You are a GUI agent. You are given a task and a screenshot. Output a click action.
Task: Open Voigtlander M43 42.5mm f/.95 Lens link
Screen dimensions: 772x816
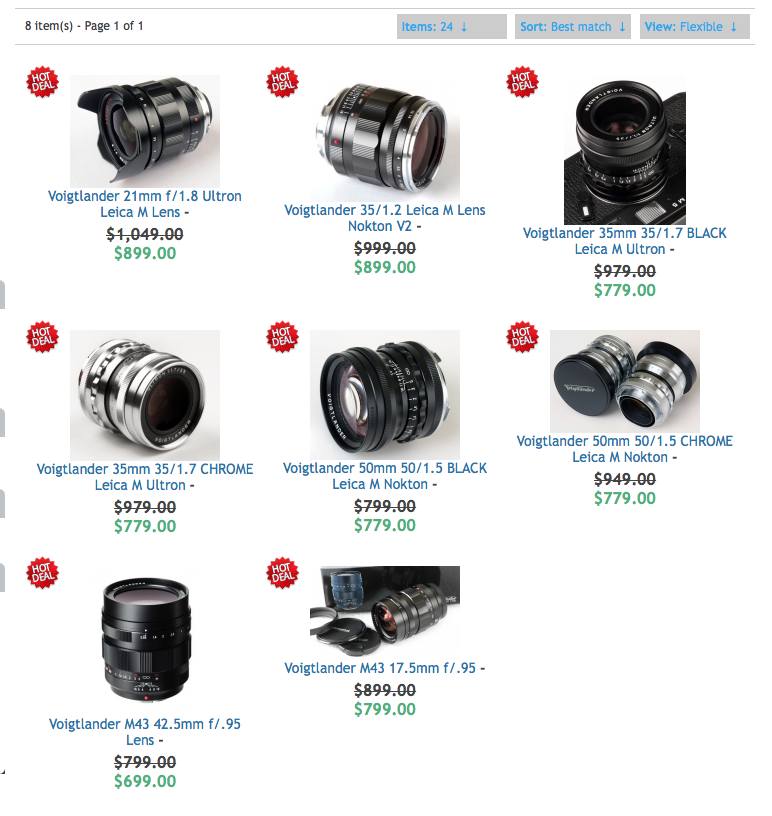[145, 732]
